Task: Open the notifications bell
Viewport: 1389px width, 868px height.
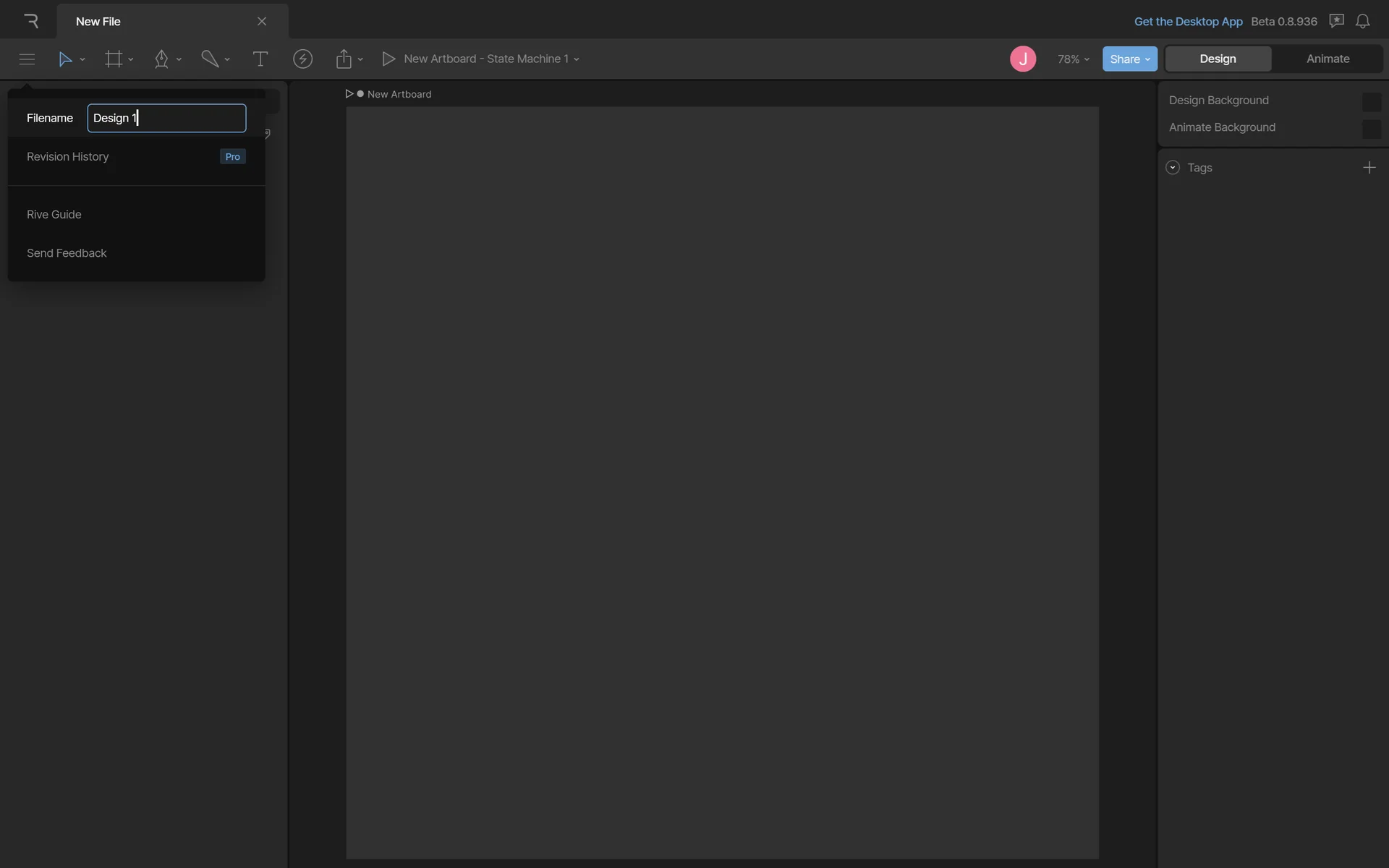Action: pyautogui.click(x=1362, y=22)
